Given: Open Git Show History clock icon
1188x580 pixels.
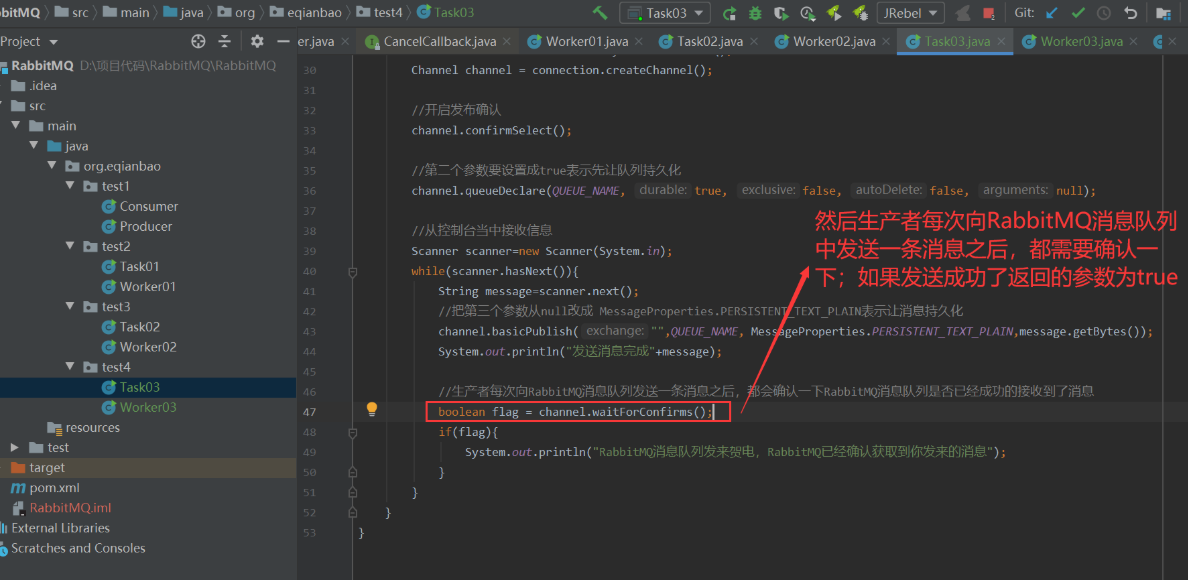Looking at the screenshot, I should 1104,13.
